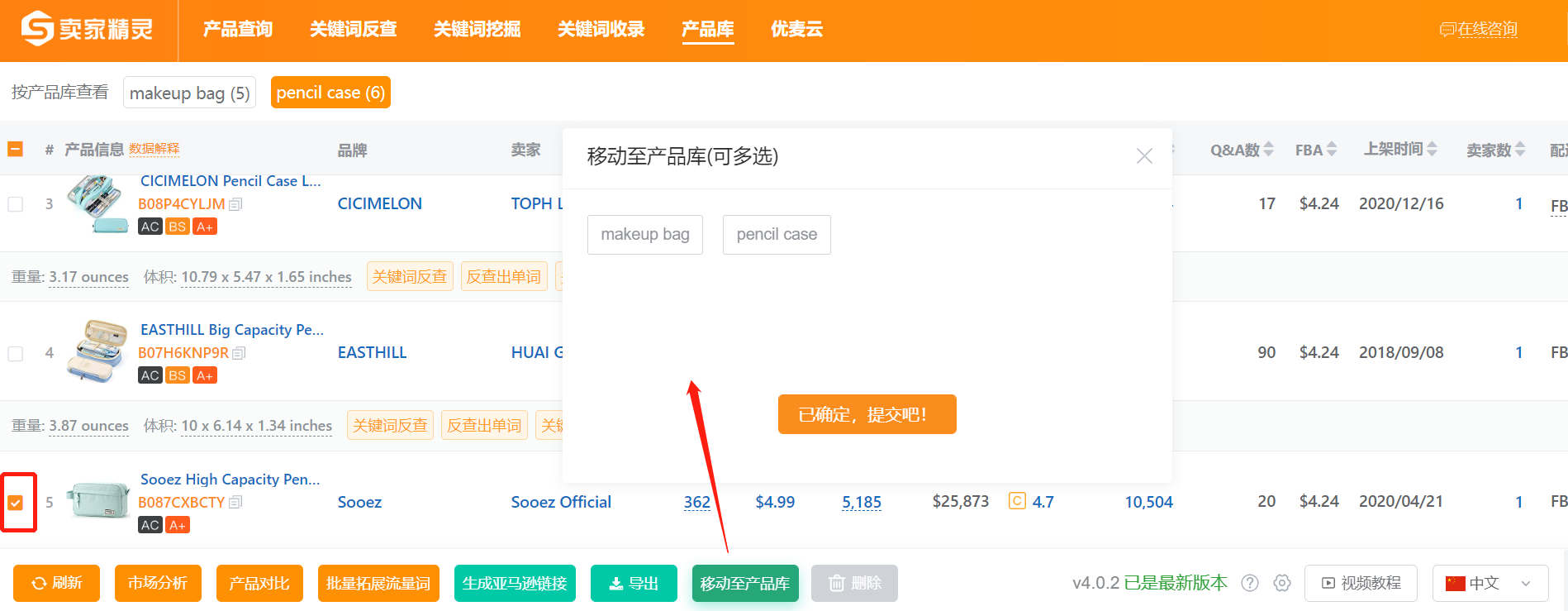1568x611 pixels.
Task: Open the 中文 language dropdown
Action: coord(1489,583)
